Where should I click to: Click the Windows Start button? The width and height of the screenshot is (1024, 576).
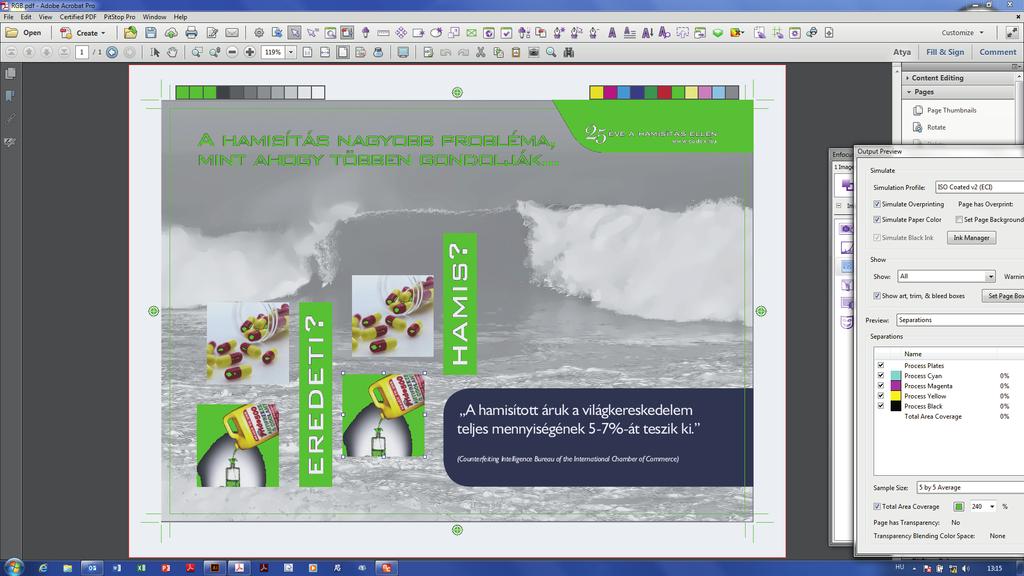click(x=13, y=568)
